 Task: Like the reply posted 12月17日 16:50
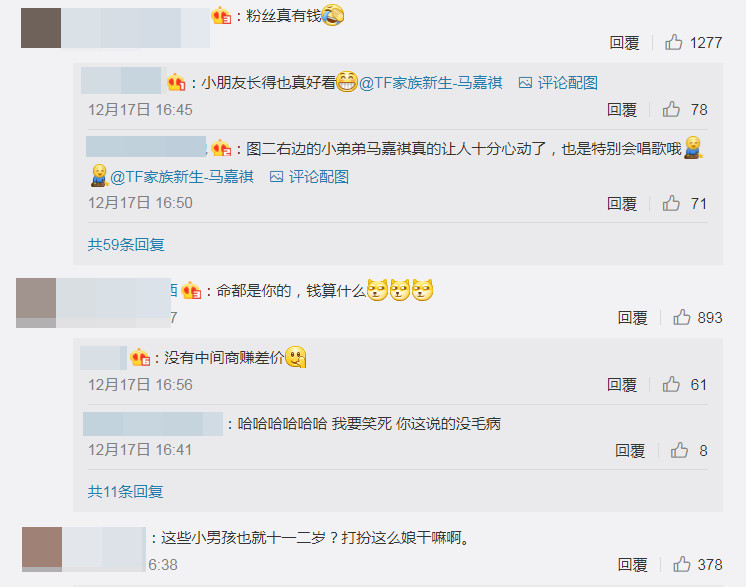pos(671,203)
